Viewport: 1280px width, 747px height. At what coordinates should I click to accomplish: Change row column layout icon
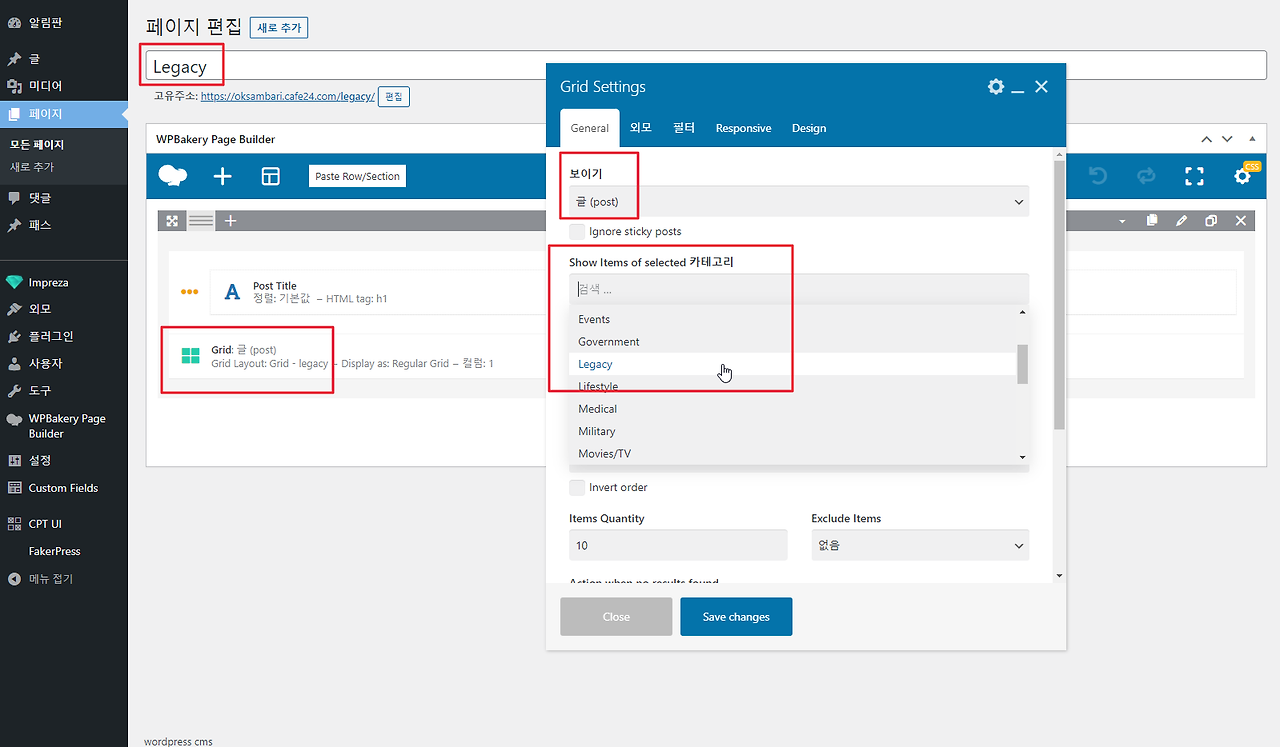[201, 220]
